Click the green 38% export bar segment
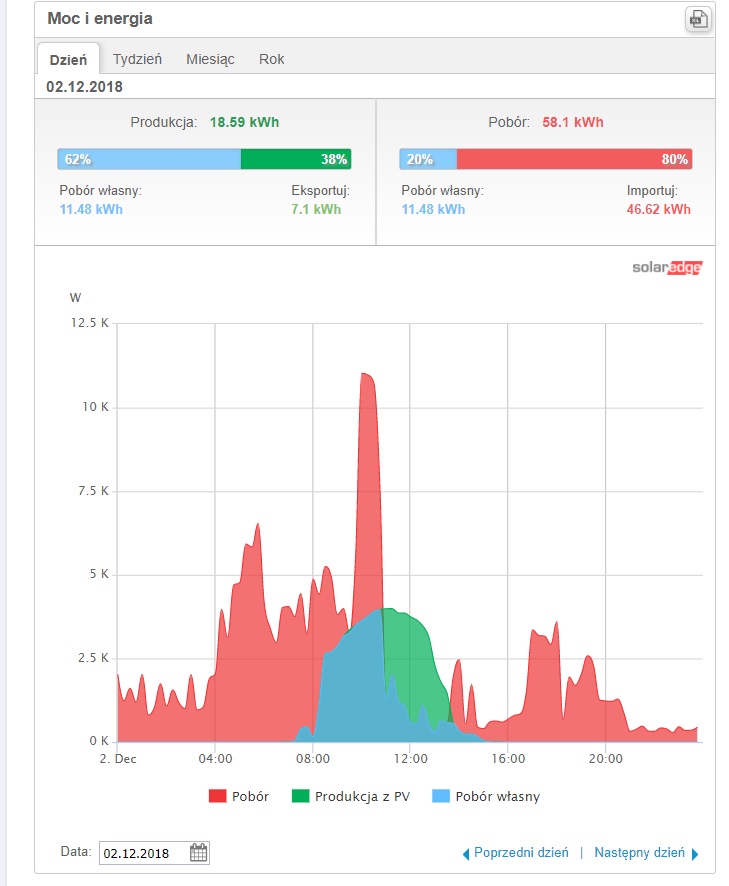This screenshot has height=886, width=729. click(296, 159)
